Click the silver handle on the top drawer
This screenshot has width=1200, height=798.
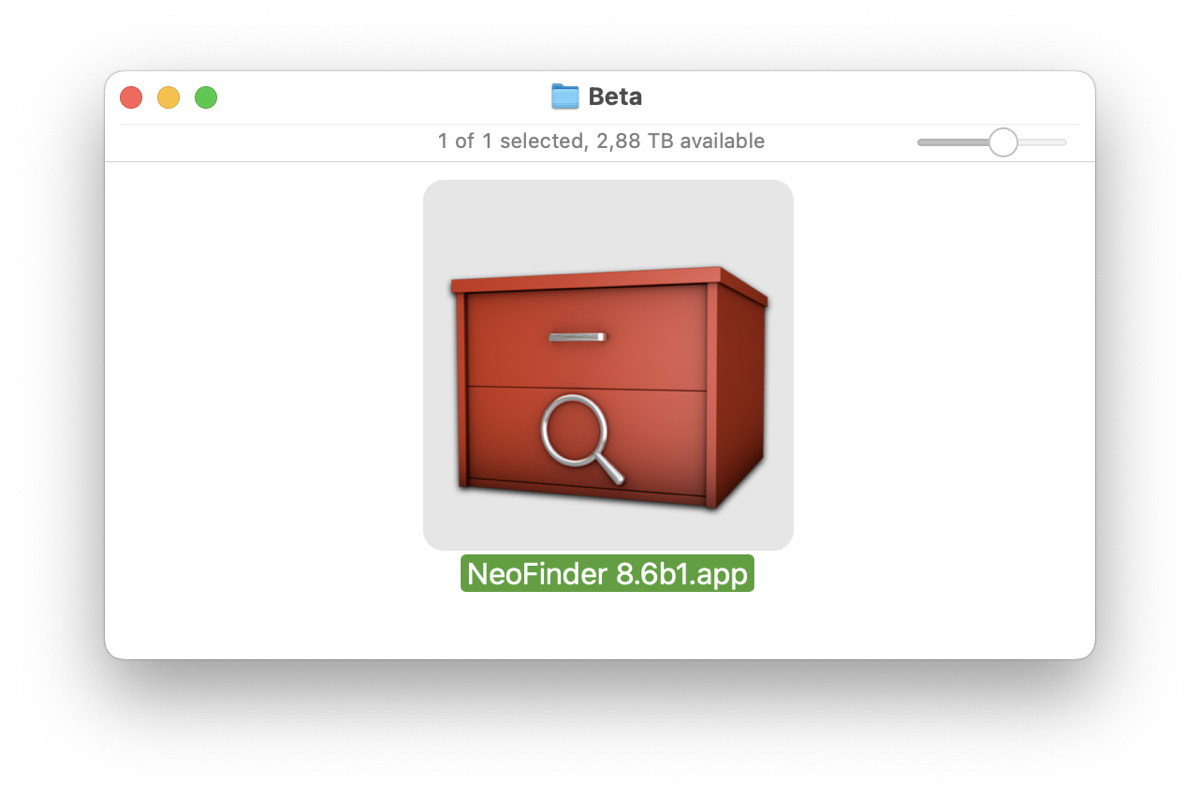click(x=577, y=337)
